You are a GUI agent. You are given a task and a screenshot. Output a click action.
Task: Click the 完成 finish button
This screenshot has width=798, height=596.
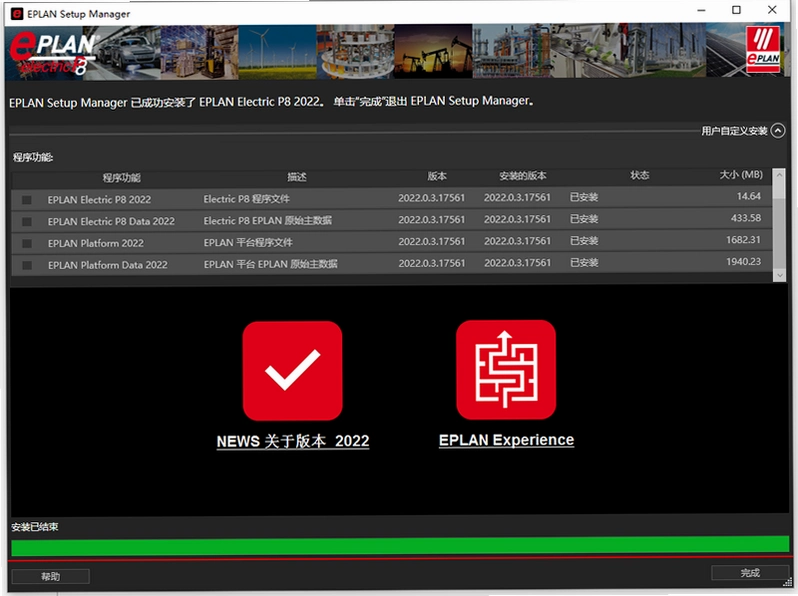point(750,573)
